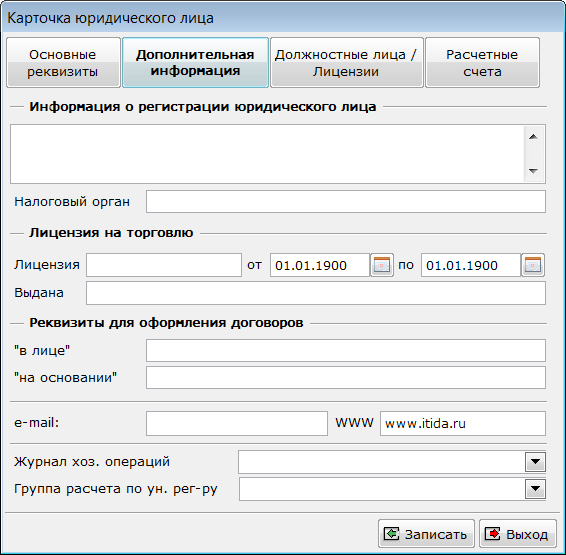Viewport: 566px width, 555px height.
Task: Click the green arrow icon on Записать
Action: tap(391, 534)
